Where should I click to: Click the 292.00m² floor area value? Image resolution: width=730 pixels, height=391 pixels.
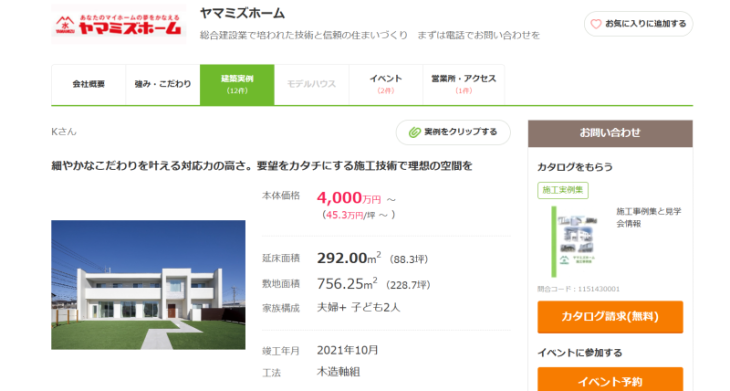click(349, 258)
